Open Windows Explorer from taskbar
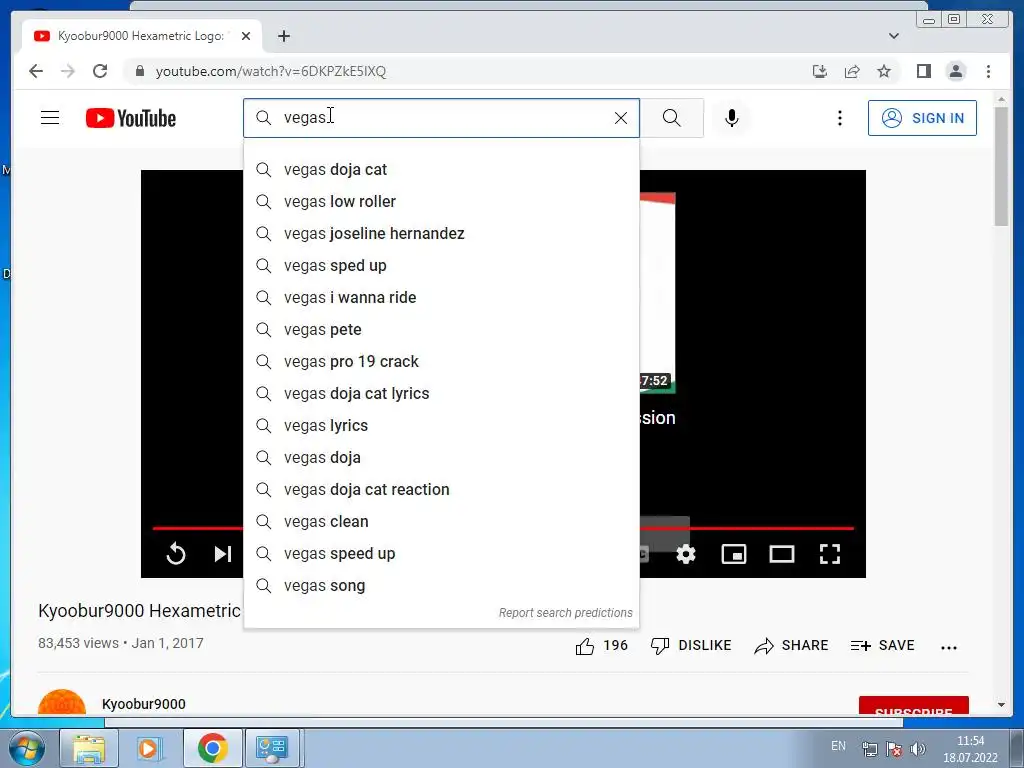The image size is (1024, 768). (x=89, y=748)
